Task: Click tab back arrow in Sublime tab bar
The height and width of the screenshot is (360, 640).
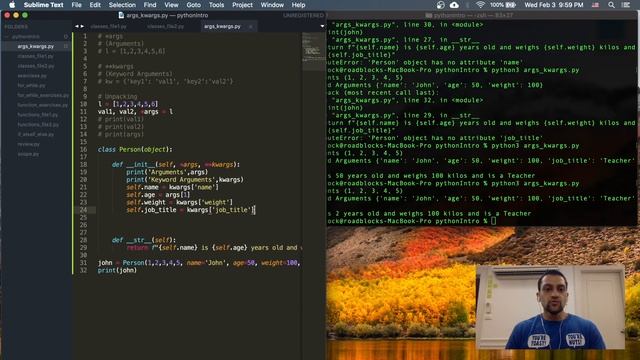Action: [76, 26]
